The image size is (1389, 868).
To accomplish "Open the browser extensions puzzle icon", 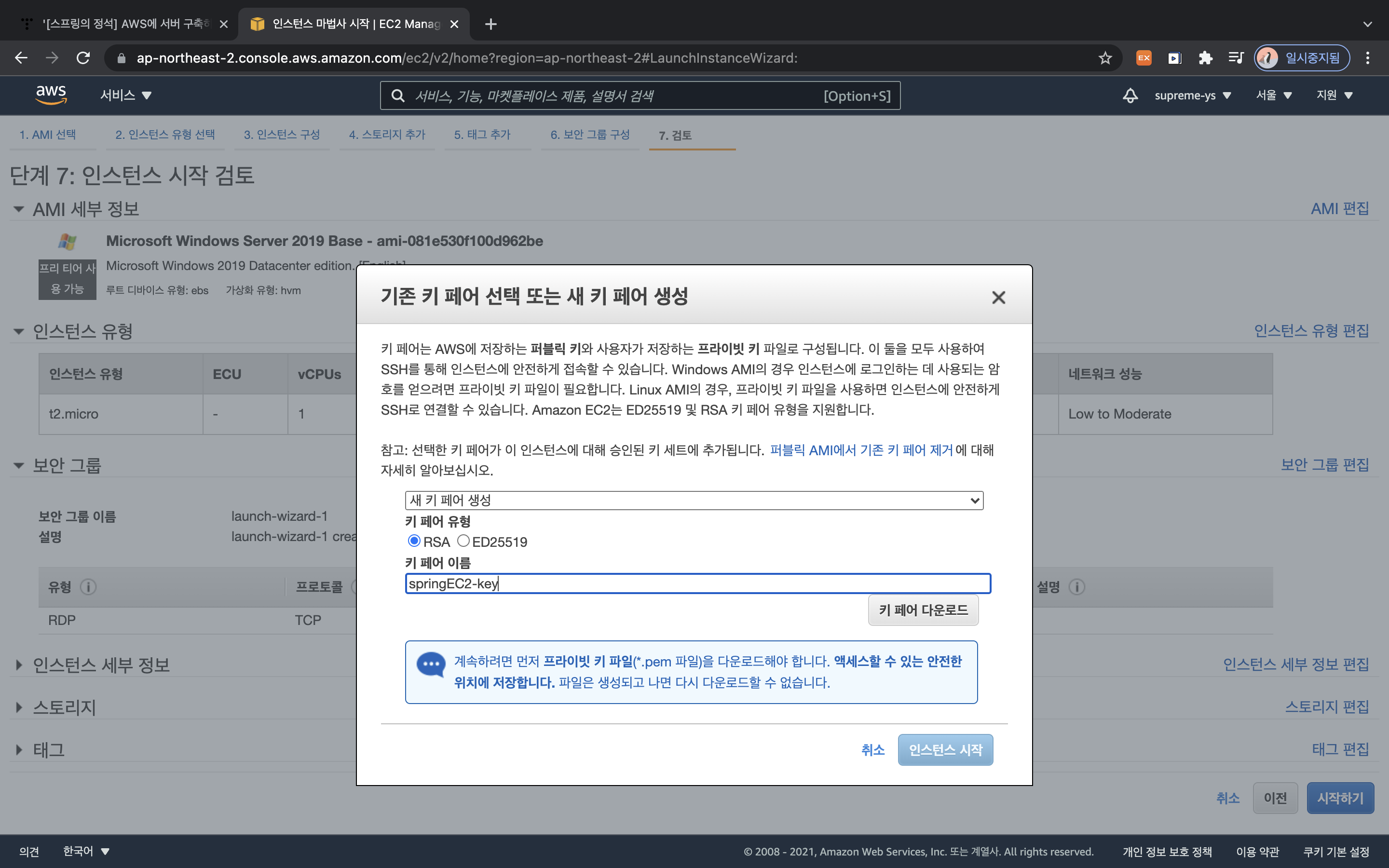I will click(x=1205, y=58).
